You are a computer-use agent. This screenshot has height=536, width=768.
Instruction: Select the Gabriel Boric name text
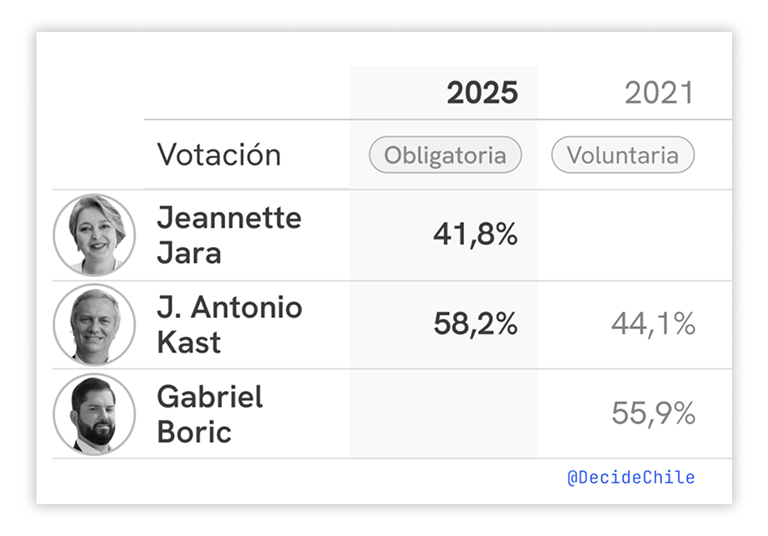coord(210,414)
